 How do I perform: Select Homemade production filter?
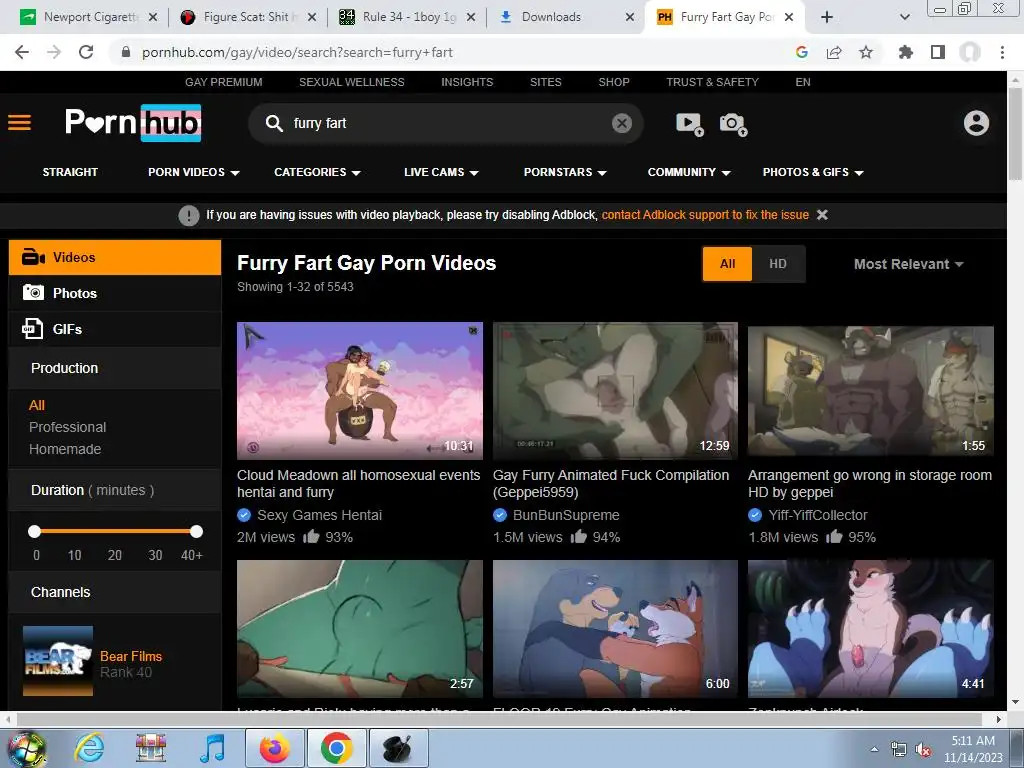pos(65,449)
